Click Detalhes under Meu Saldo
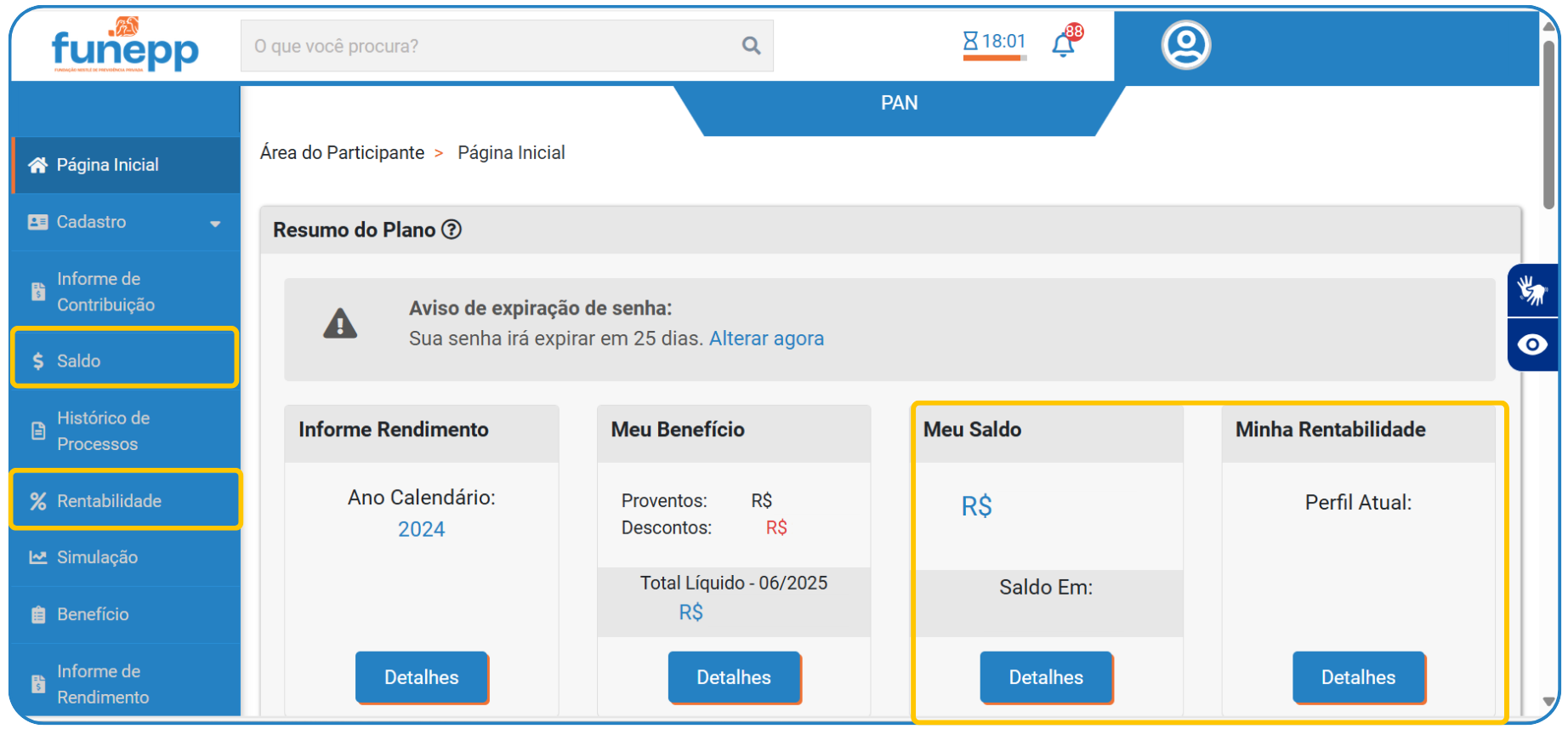 click(x=1046, y=677)
